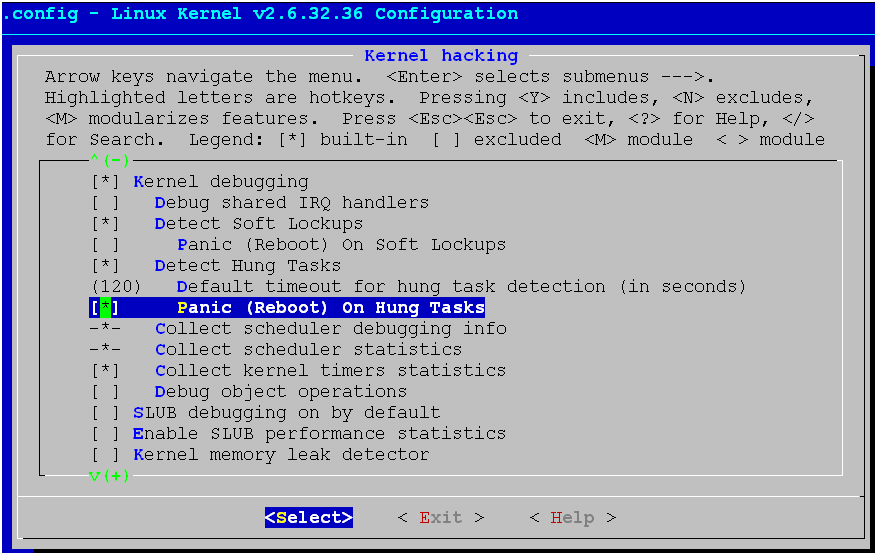Select Detect Soft Lockups entry
877x555 pixels.
(259, 224)
